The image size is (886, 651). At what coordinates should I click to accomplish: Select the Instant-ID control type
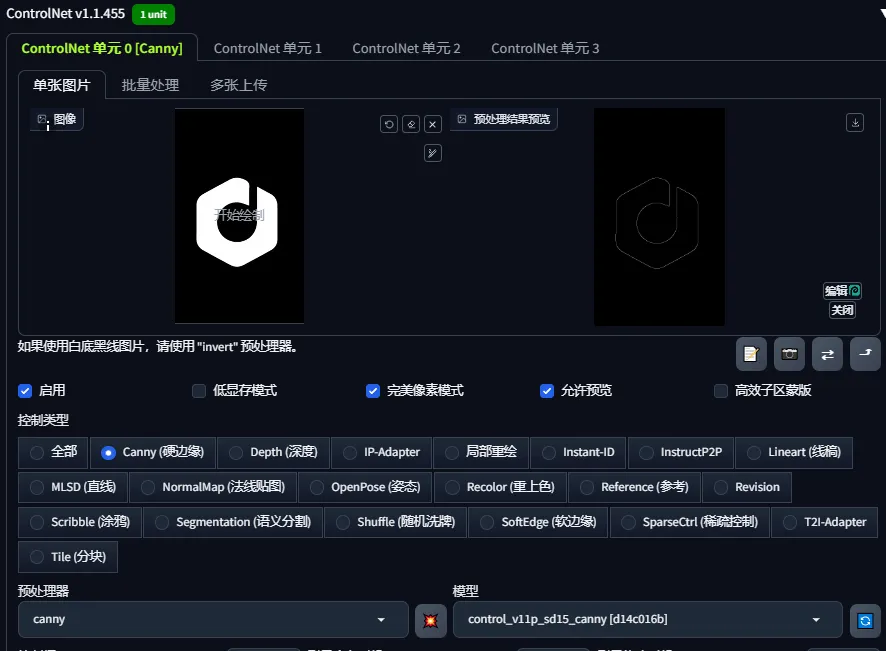[578, 453]
